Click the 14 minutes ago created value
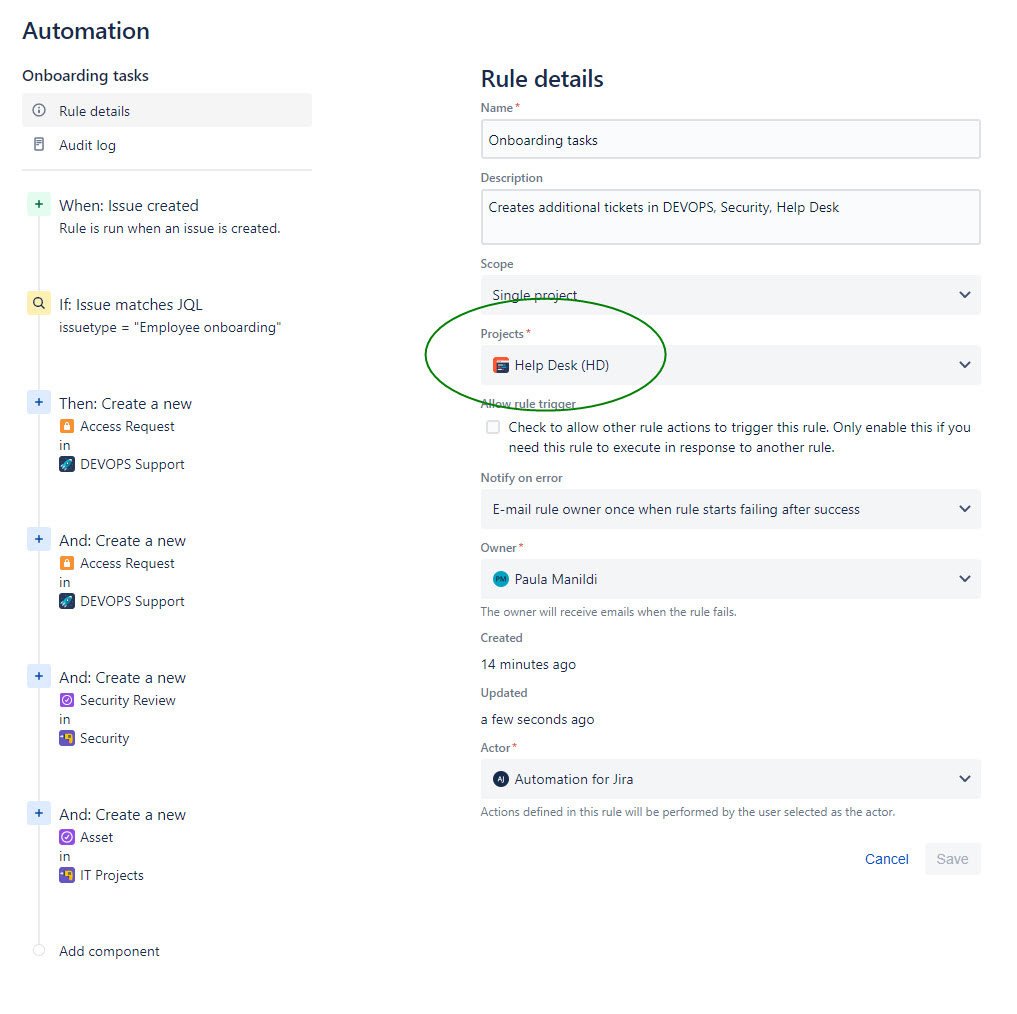Screen dimensions: 1017x1014 pos(528,664)
